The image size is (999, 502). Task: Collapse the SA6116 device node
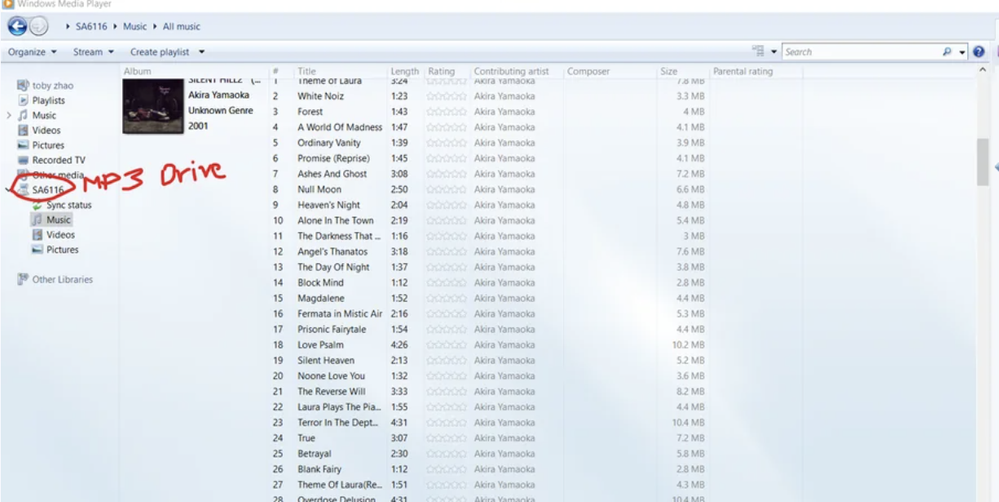click(9, 190)
